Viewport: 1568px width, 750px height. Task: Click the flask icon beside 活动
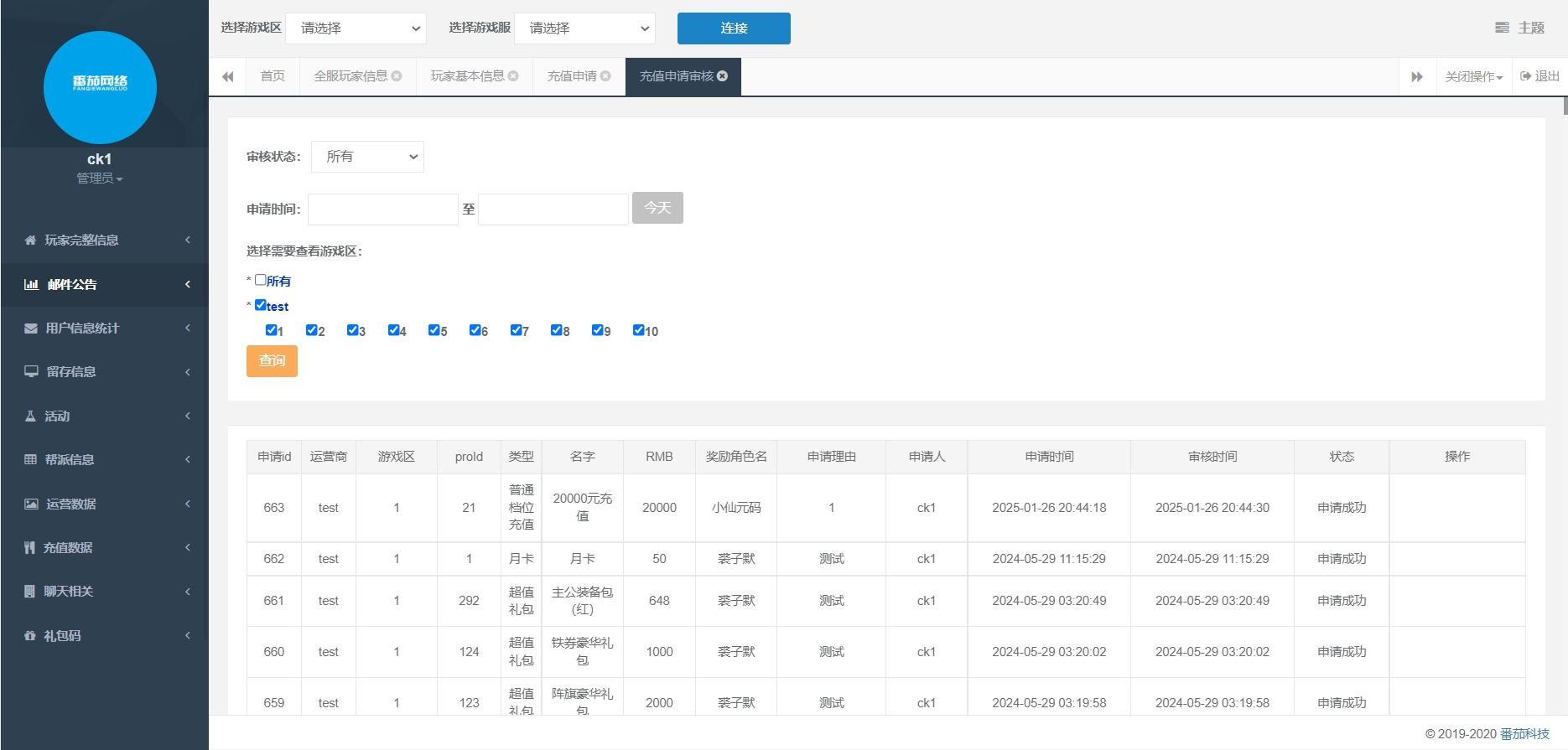point(30,416)
